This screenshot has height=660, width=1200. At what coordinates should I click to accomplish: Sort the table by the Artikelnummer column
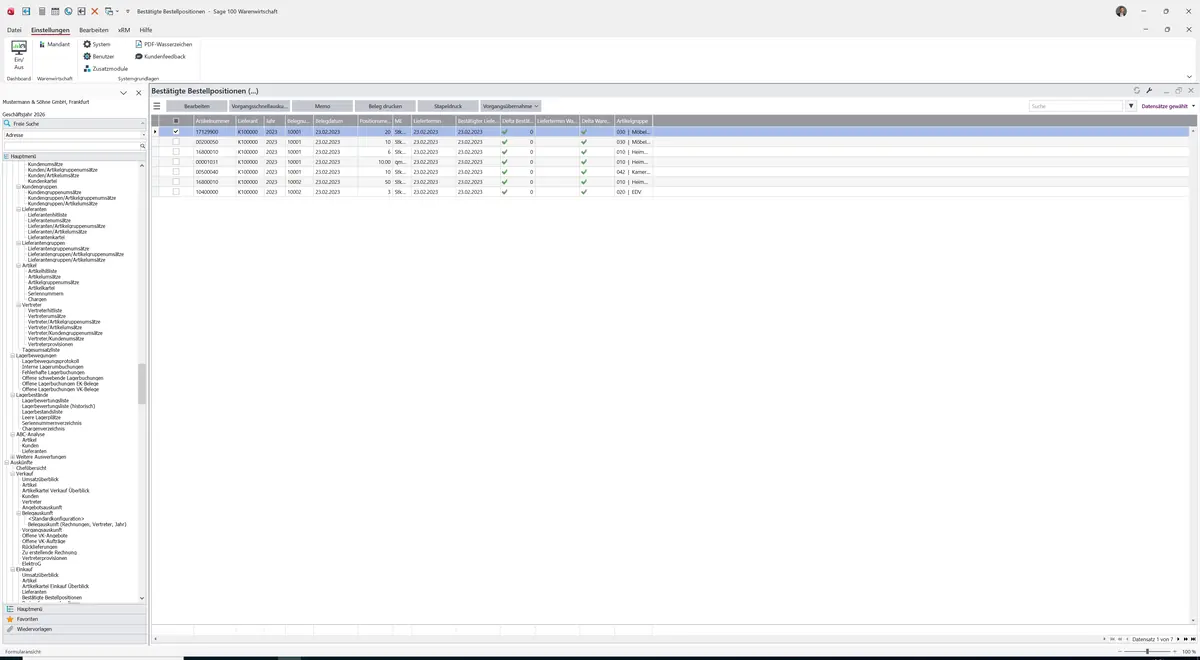tap(213, 121)
